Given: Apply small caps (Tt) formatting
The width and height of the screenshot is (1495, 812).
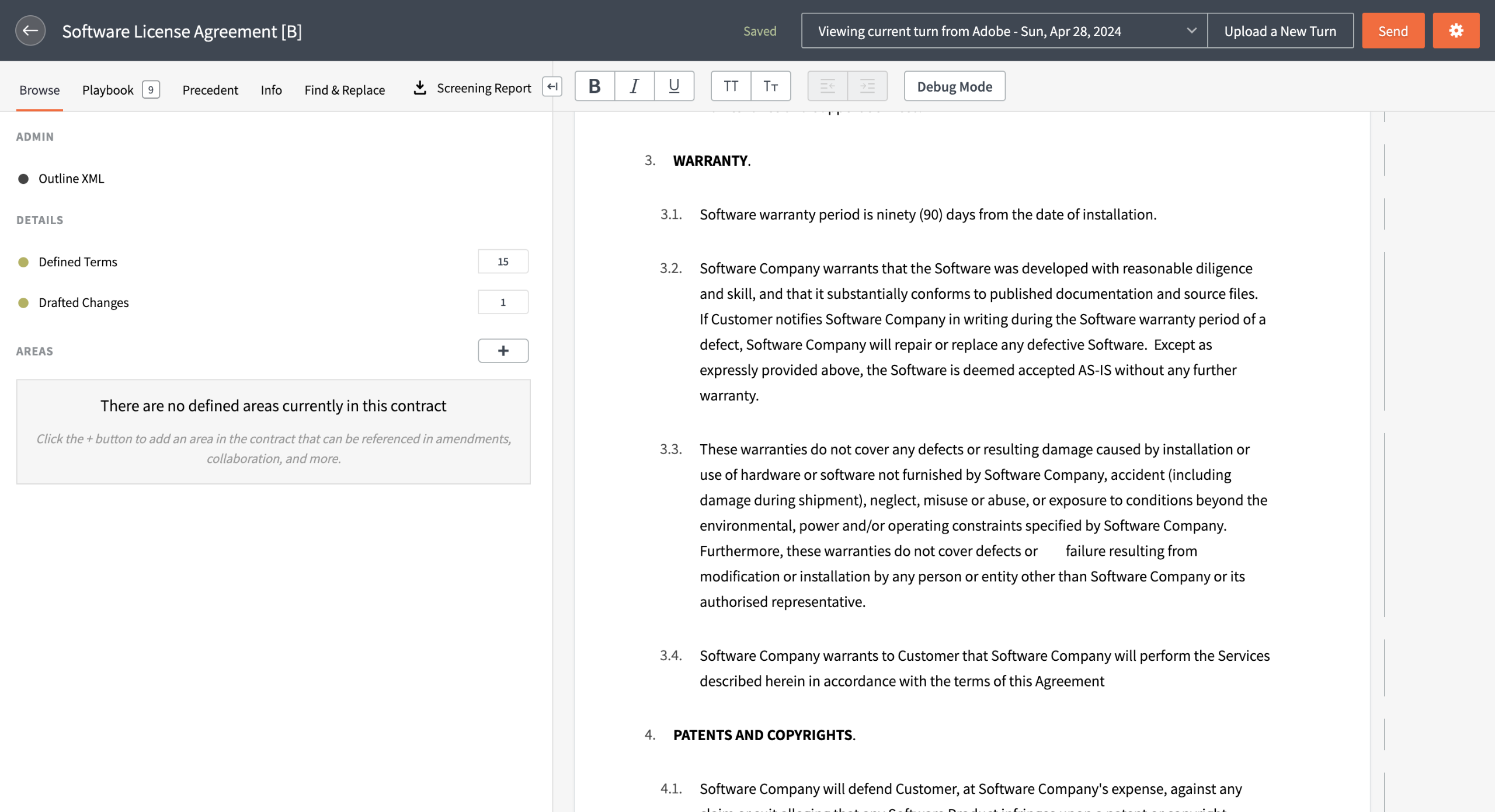Looking at the screenshot, I should (770, 86).
